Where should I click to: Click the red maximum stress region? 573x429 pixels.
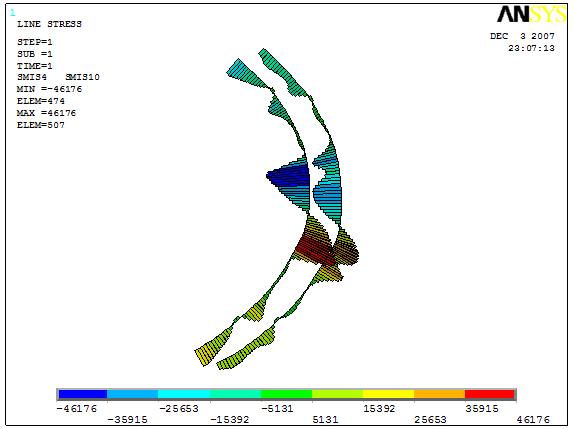(314, 250)
